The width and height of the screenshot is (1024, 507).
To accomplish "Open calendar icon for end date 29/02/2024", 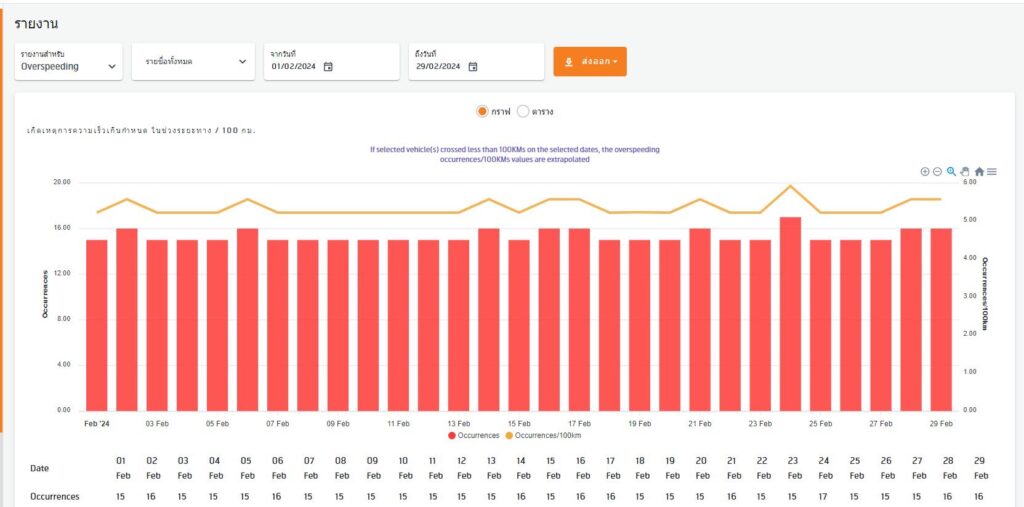I will (473, 67).
